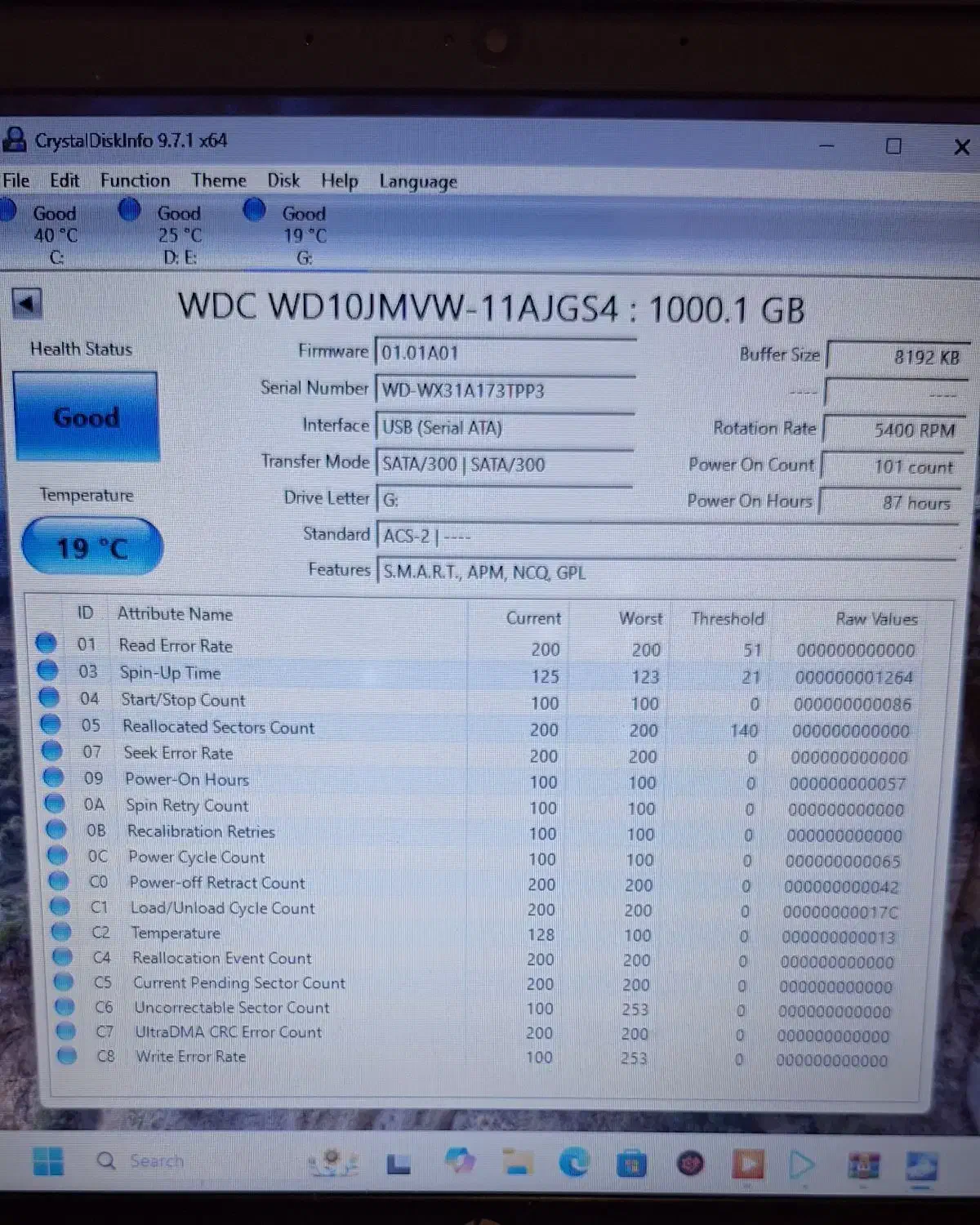Click the Firmware value field
The width and height of the screenshot is (980, 1225).
(x=506, y=353)
